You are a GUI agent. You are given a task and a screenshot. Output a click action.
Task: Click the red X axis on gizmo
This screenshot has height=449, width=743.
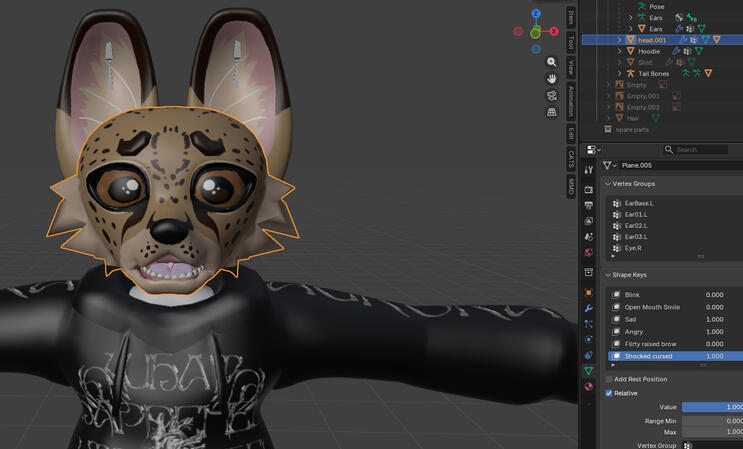pyautogui.click(x=553, y=31)
